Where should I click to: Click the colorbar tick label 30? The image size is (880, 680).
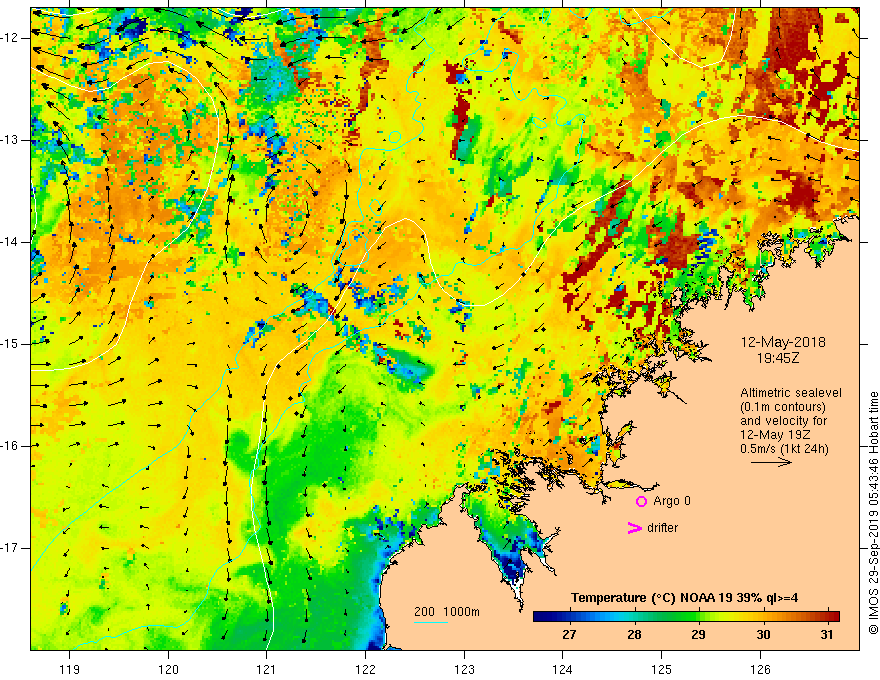pos(763,635)
